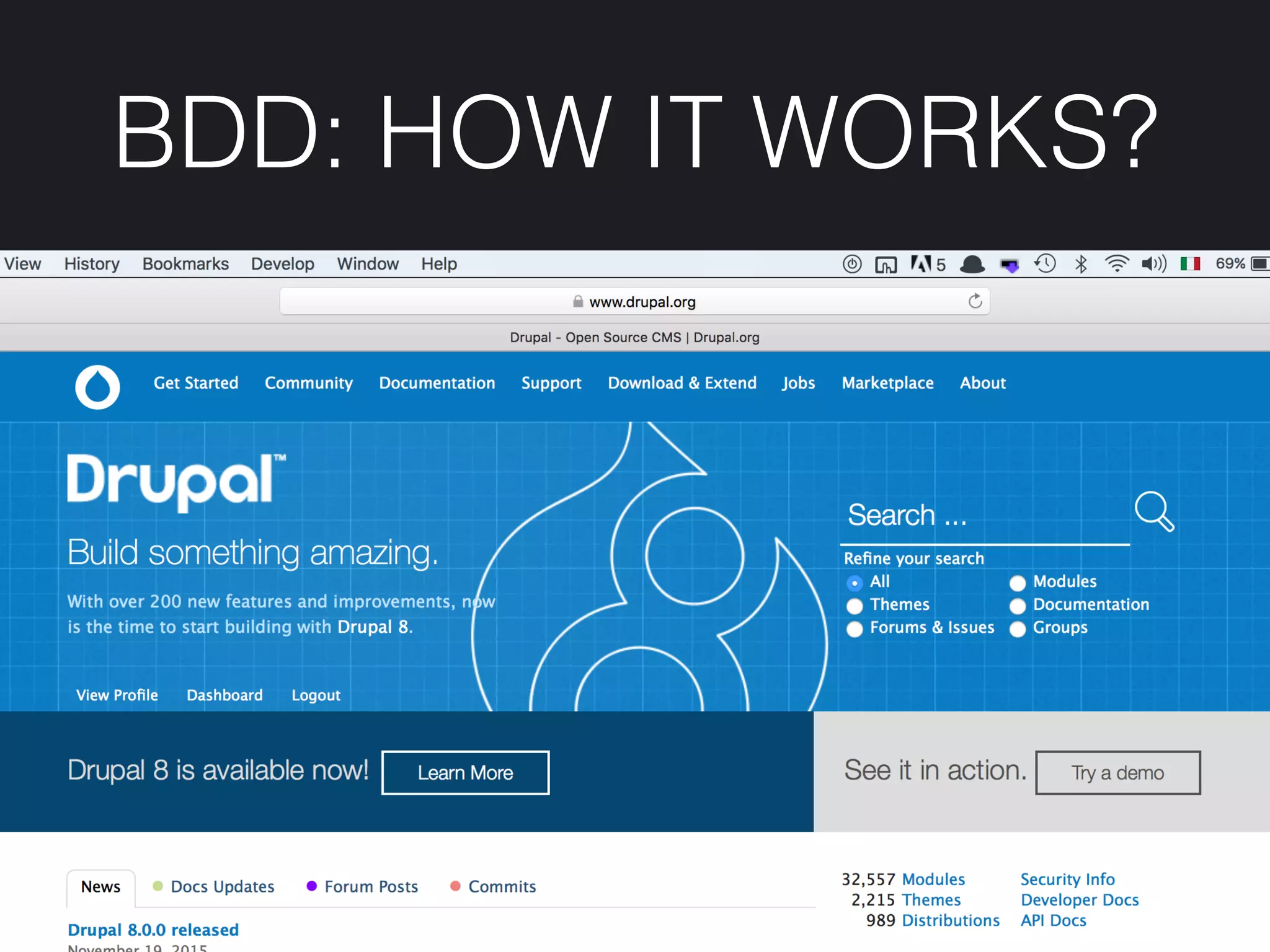
Task: Select the Forums & Issues radio button
Action: 855,629
